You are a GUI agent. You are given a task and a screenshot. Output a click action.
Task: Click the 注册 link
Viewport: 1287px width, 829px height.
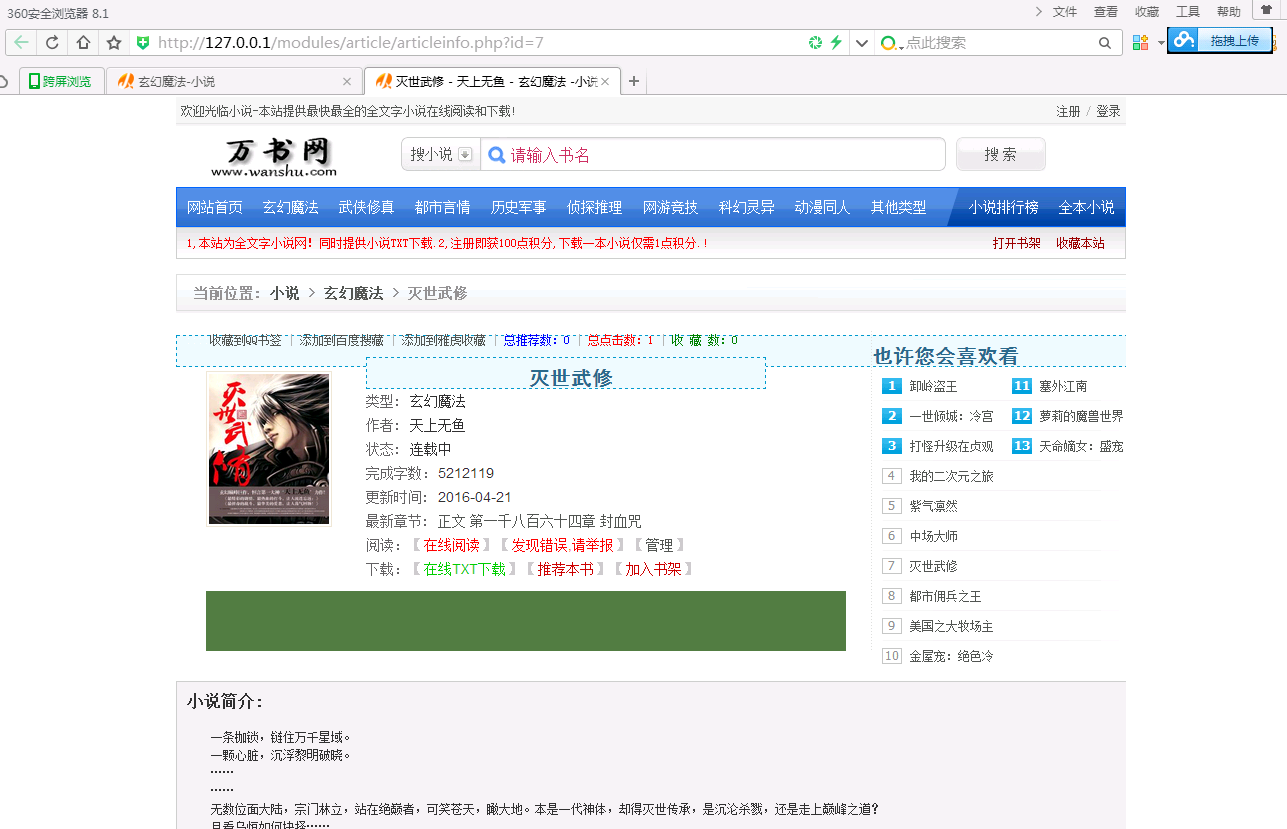click(x=1068, y=111)
